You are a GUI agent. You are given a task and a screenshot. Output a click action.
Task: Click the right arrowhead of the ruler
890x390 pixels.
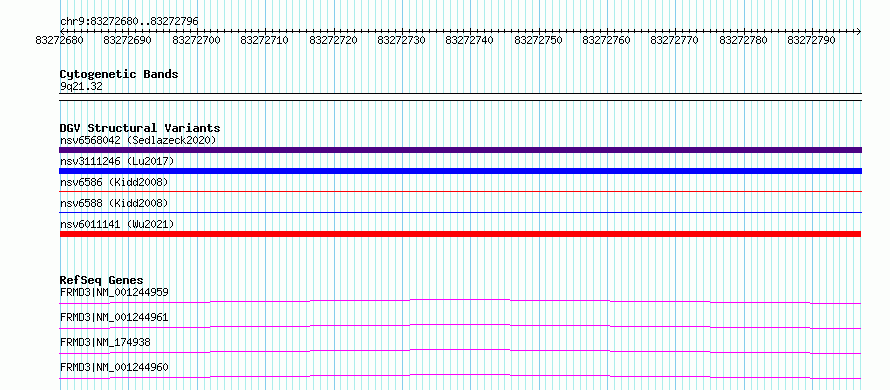pyautogui.click(x=859, y=31)
